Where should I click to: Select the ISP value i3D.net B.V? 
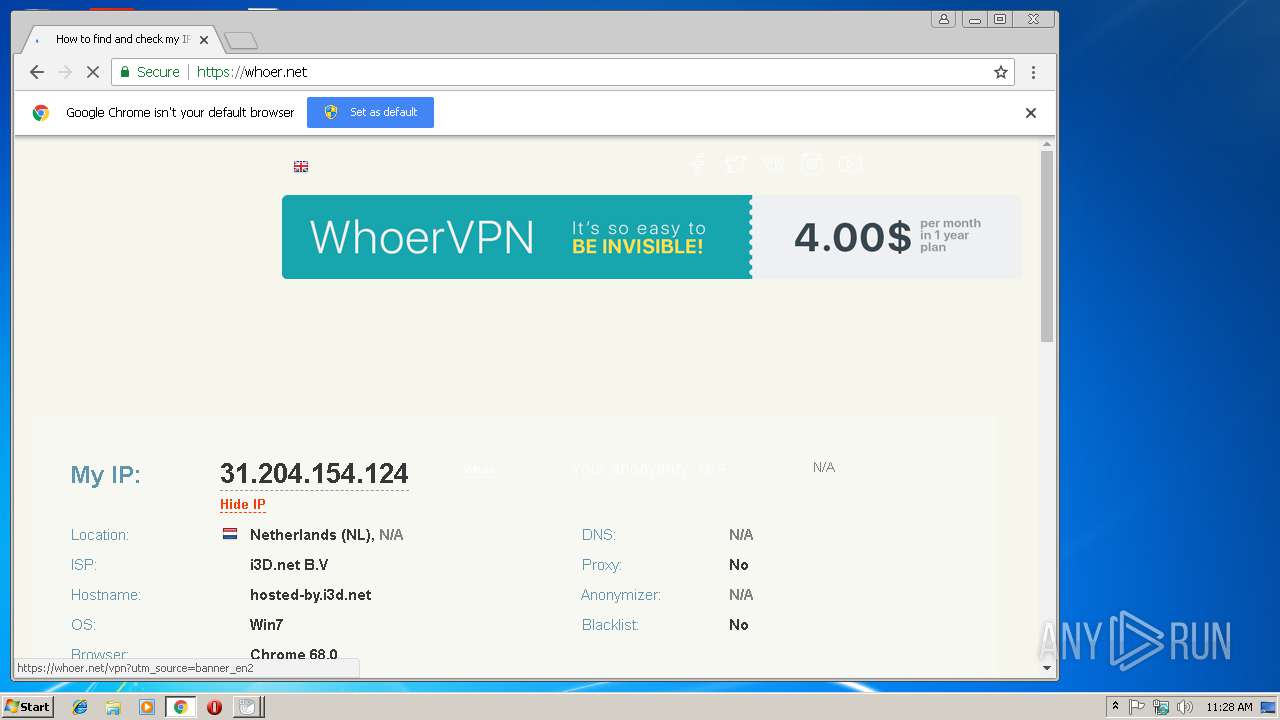click(289, 565)
